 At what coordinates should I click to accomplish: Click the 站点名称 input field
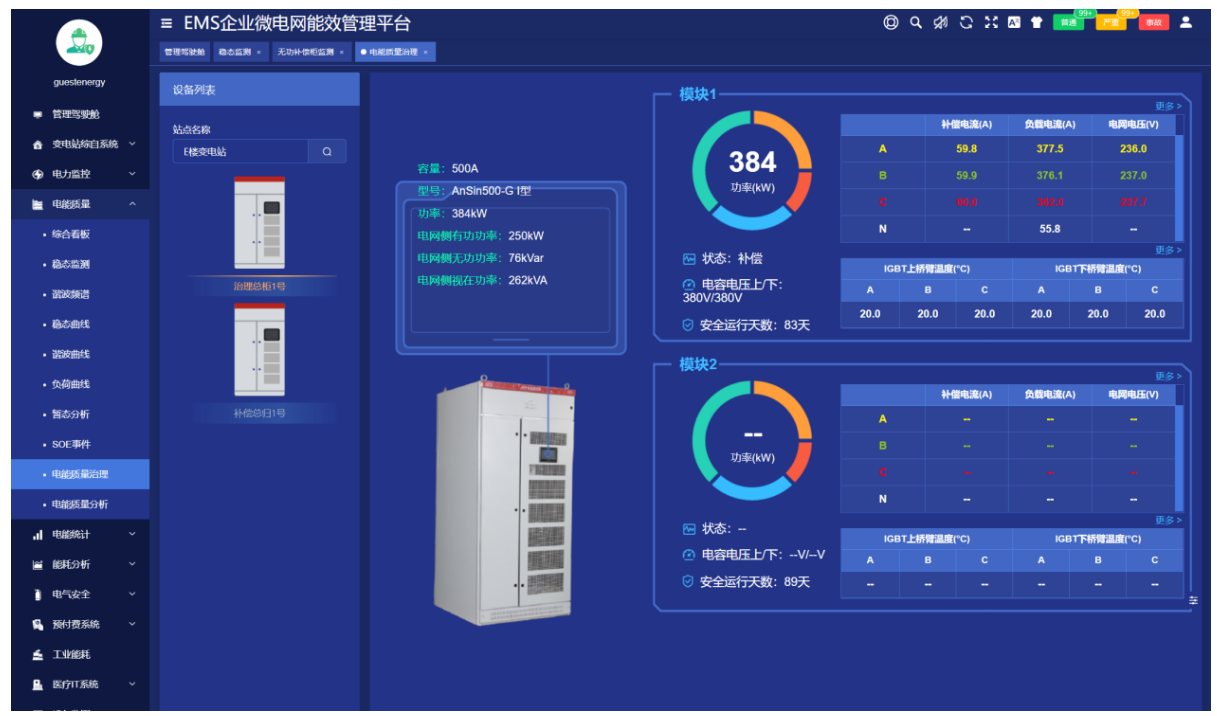tap(240, 152)
